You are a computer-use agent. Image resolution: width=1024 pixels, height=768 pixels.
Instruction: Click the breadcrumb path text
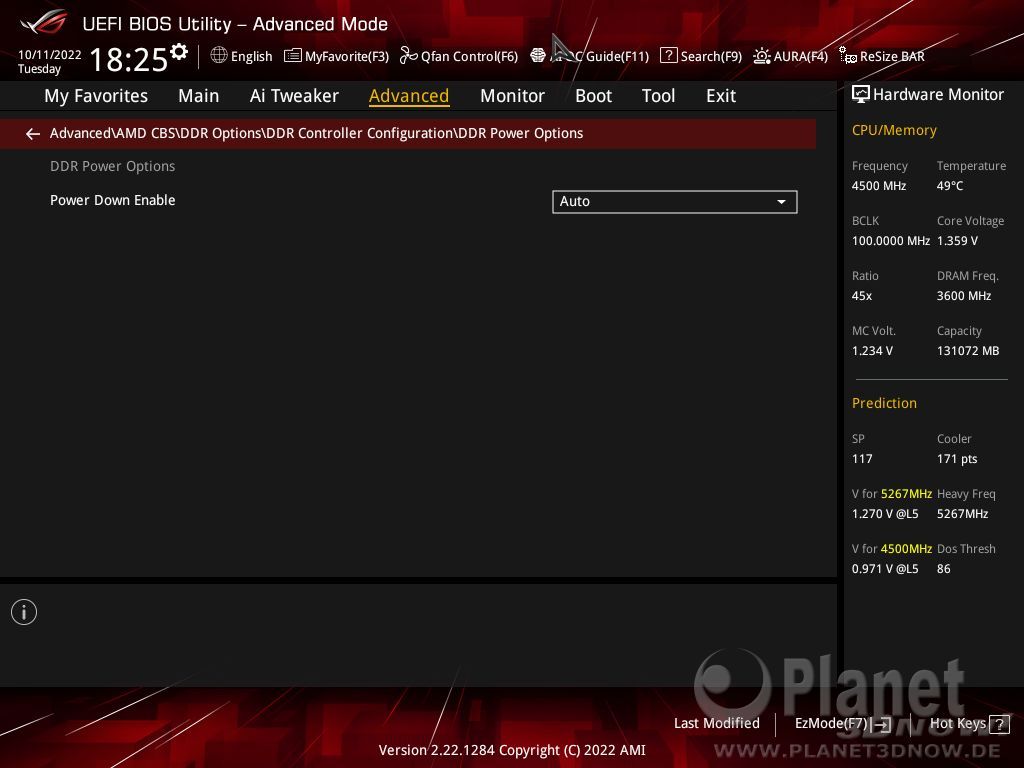(x=317, y=133)
